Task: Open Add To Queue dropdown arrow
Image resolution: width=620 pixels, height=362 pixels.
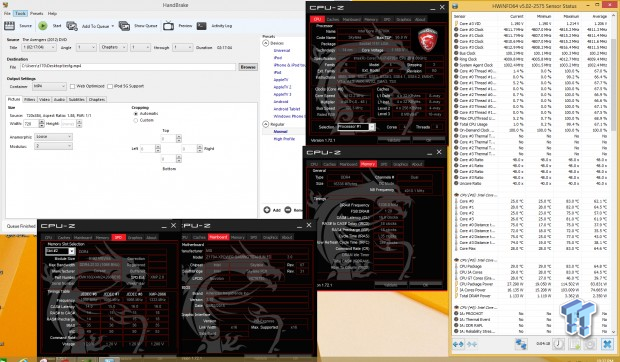Action: (113, 26)
